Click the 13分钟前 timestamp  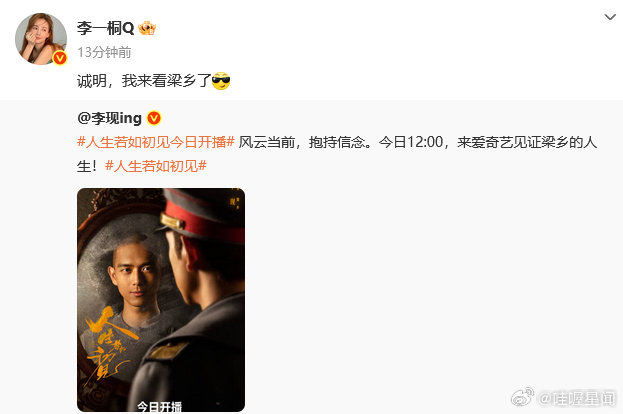(x=104, y=52)
